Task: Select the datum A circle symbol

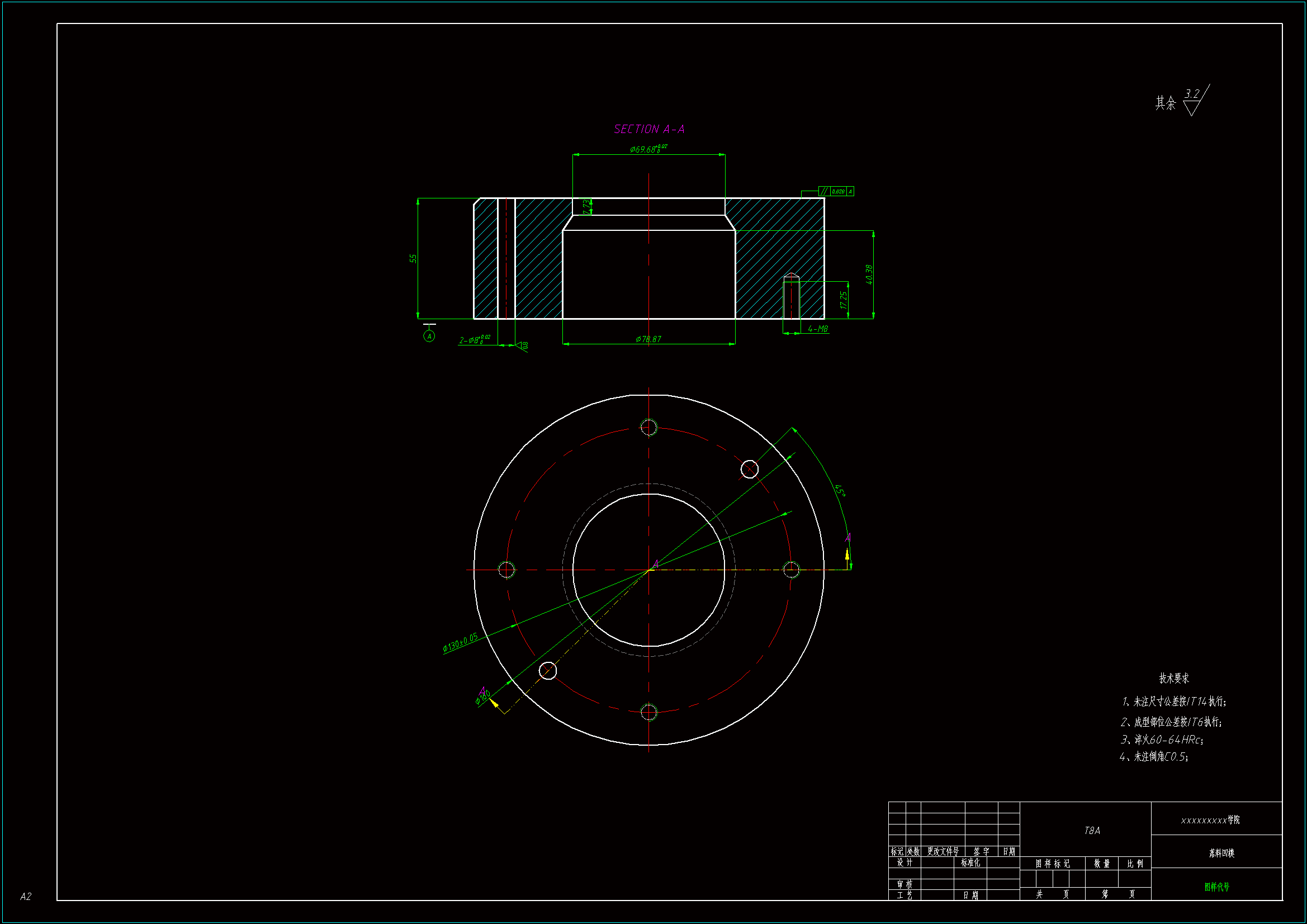Action: point(429,337)
